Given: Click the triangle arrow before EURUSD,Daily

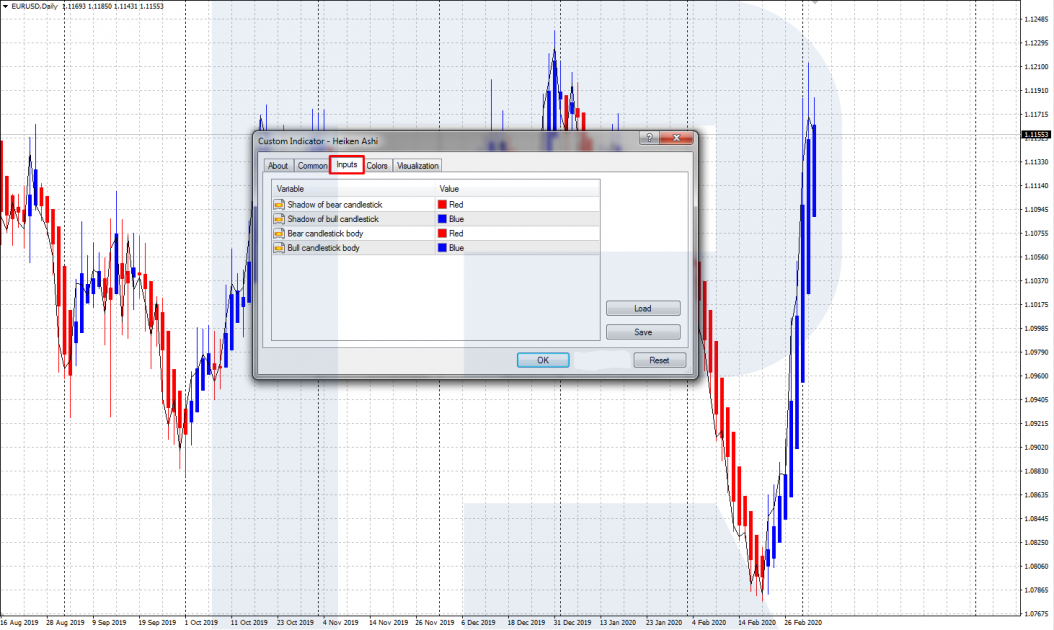Looking at the screenshot, I should (5, 6).
